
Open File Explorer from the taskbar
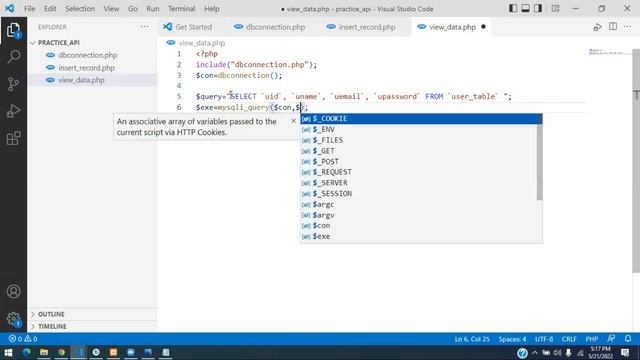pos(44,352)
